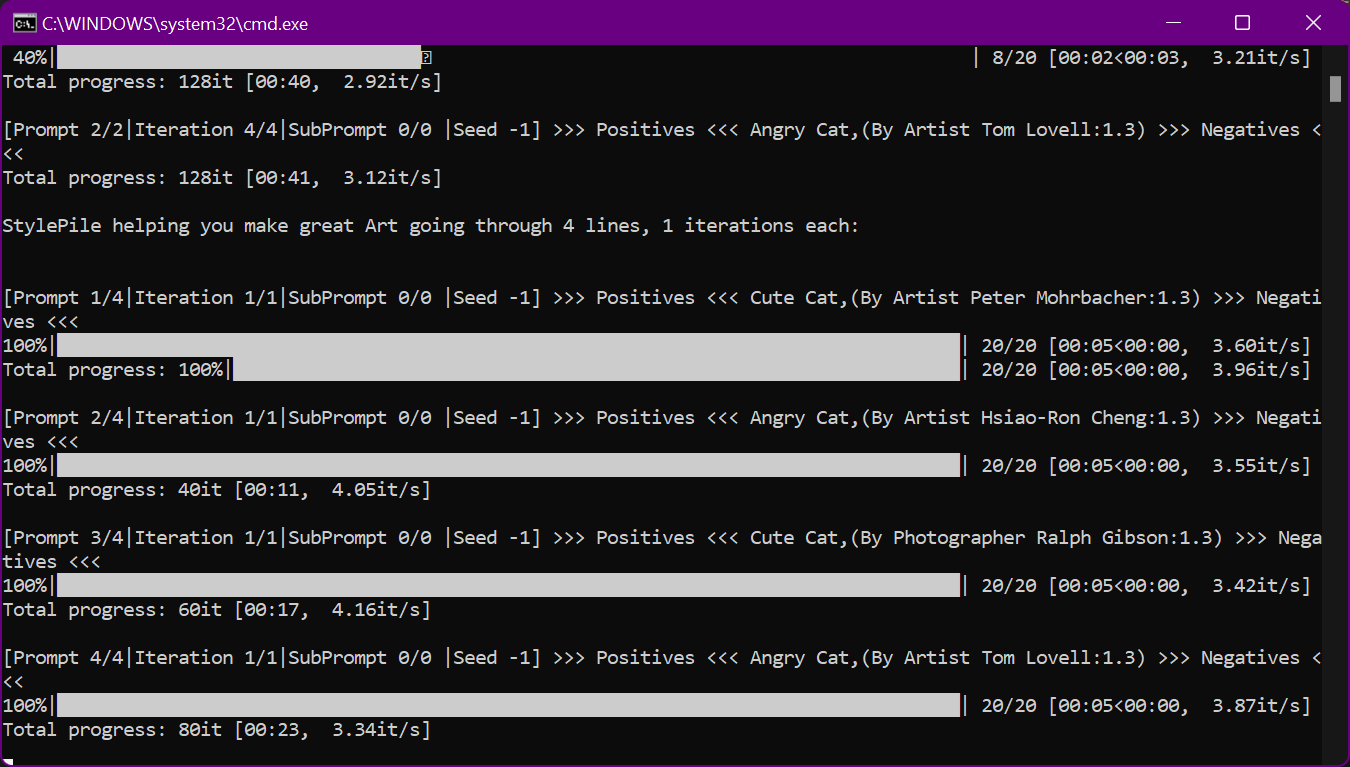Click the '[Prompt 1/4|Iteration 1/1' Cute Cat line
Image resolution: width=1350 pixels, height=767 pixels.
coord(662,309)
